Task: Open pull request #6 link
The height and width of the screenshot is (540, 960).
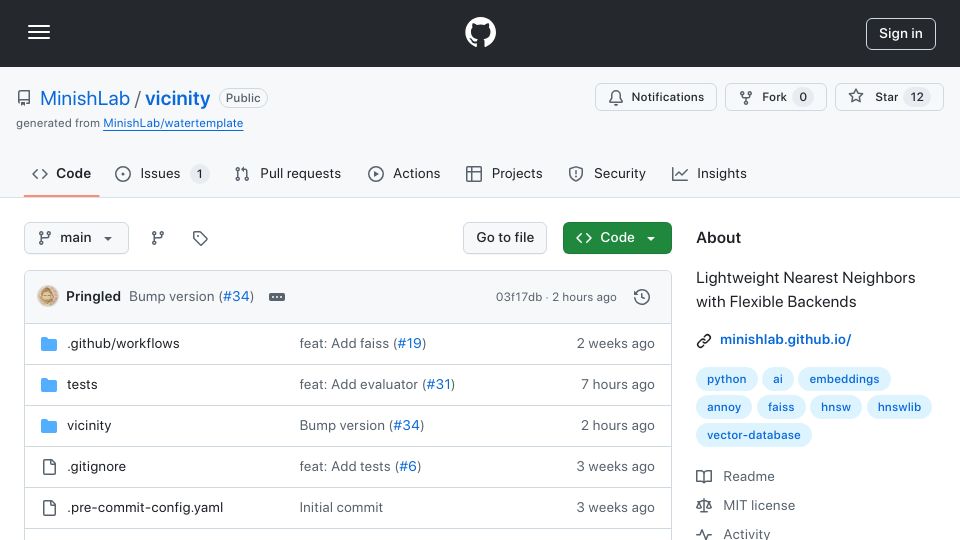Action: tap(408, 467)
